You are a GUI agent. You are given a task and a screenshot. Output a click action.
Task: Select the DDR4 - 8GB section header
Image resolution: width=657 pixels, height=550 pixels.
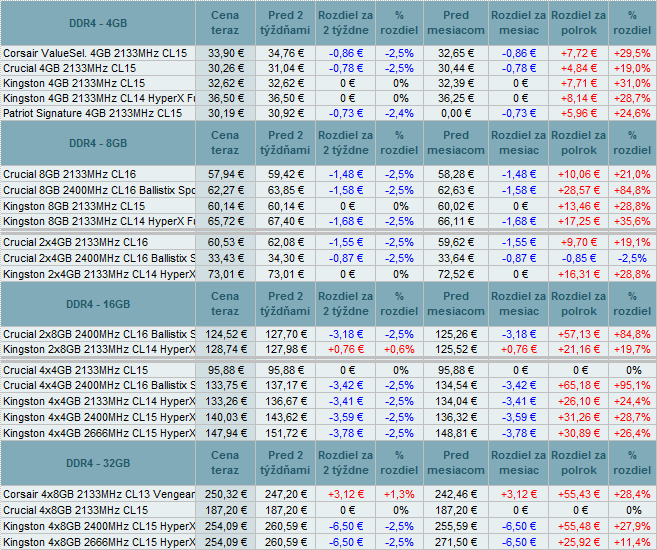coord(98,143)
